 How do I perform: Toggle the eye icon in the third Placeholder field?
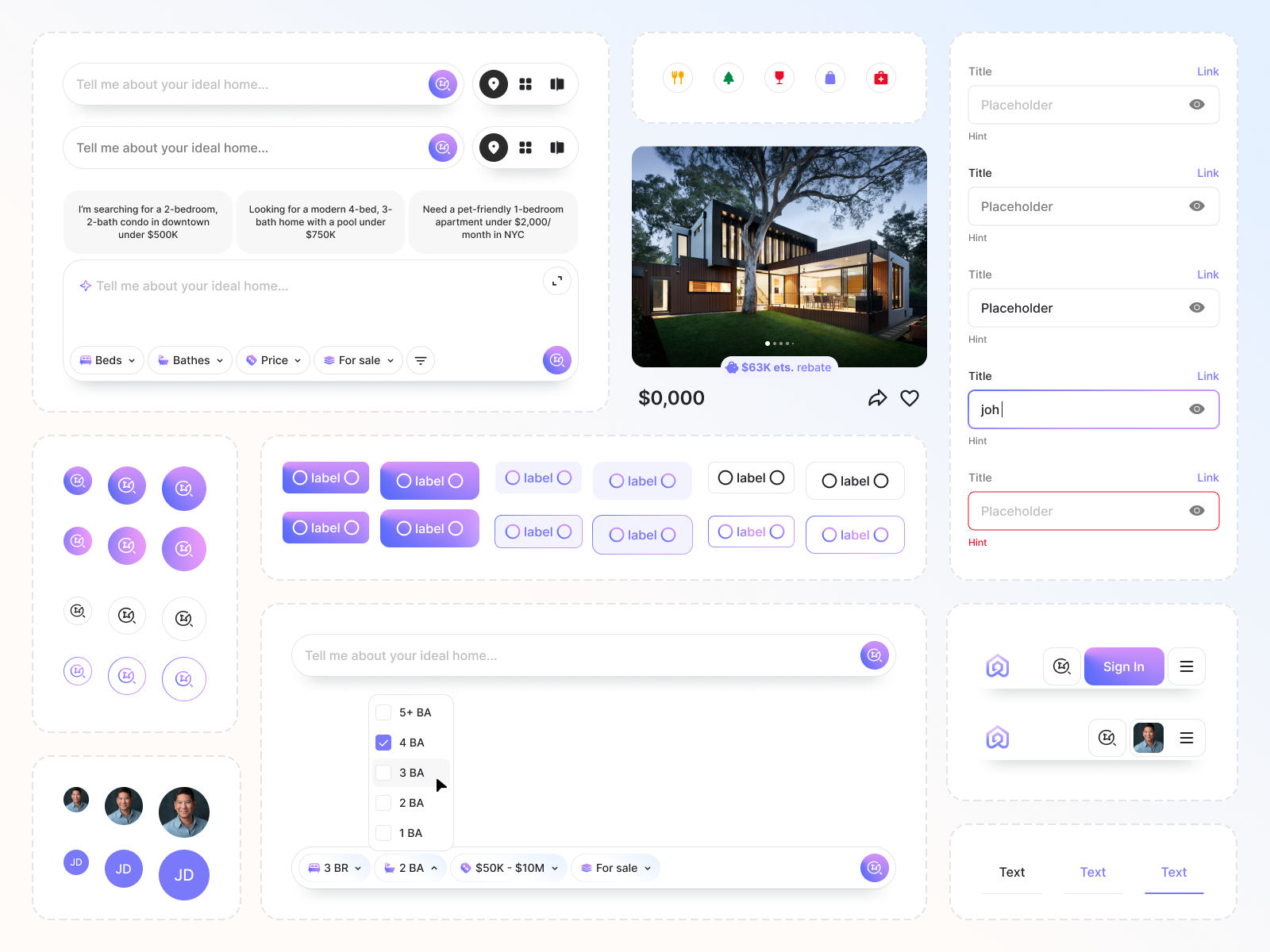1197,308
